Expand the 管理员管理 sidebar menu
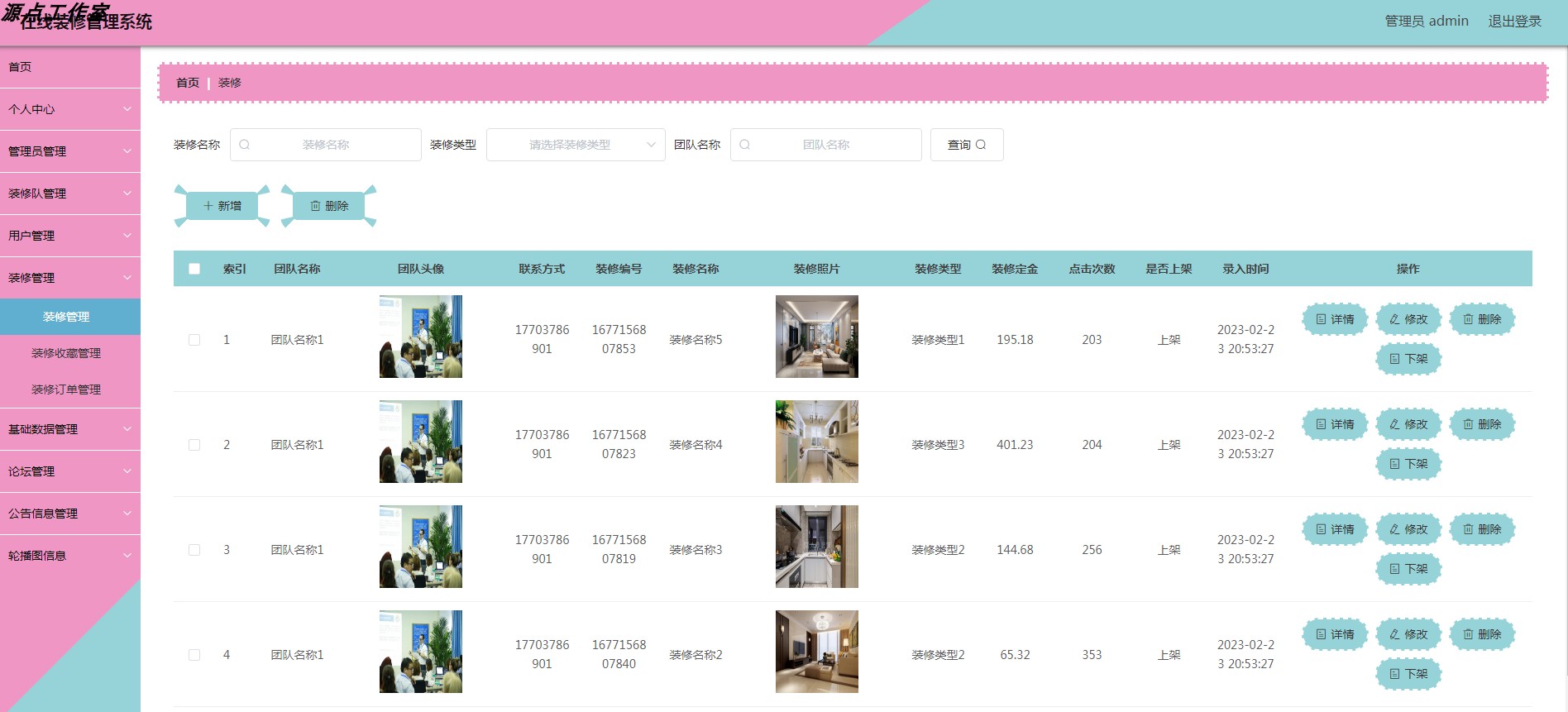The image size is (1568, 712). 70,151
